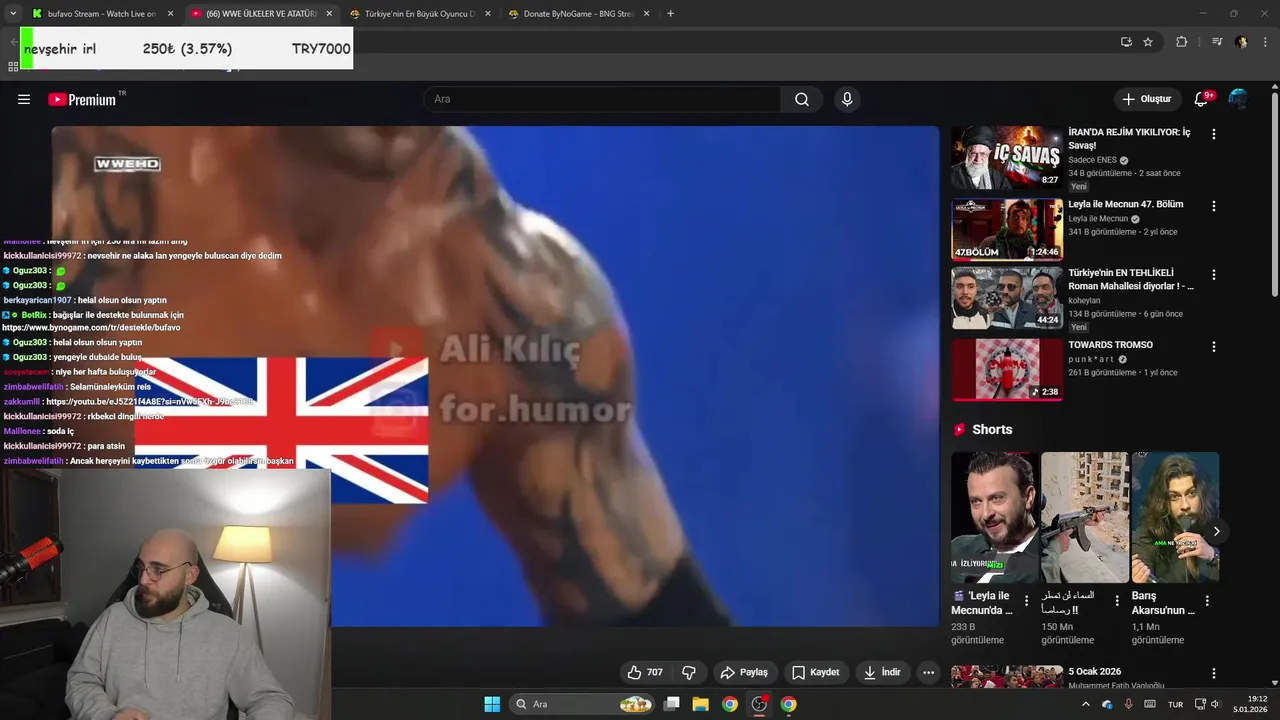Screen dimensions: 1280x720
Task: Like the video with thumbs up 707
Action: (x=645, y=672)
